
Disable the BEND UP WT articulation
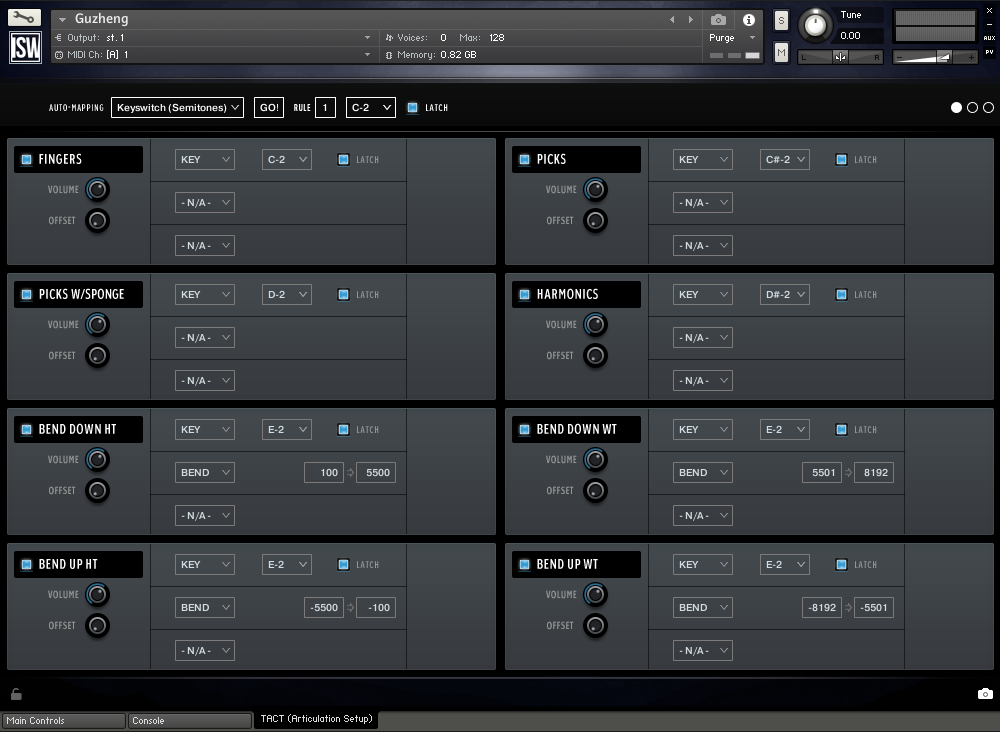click(524, 564)
